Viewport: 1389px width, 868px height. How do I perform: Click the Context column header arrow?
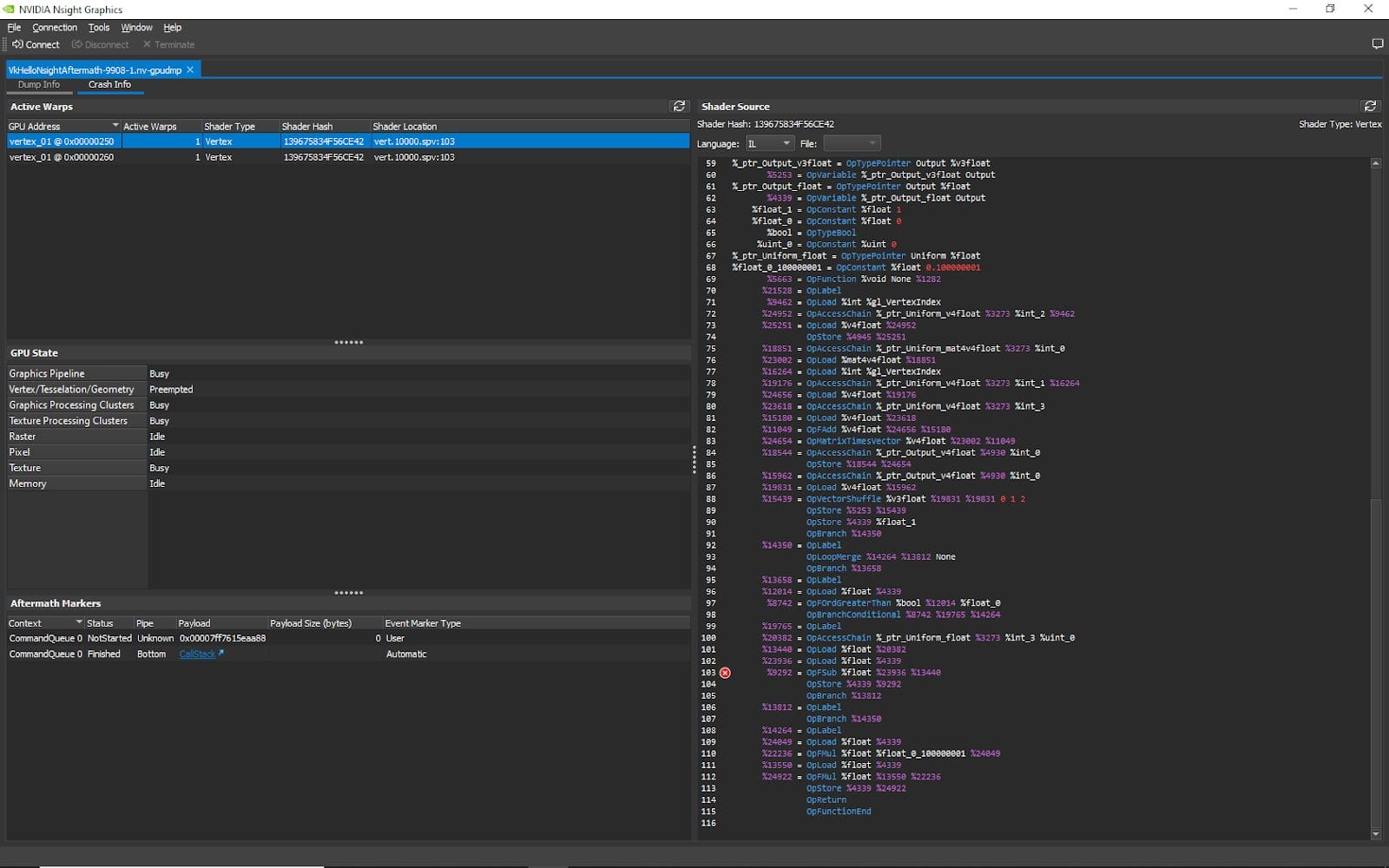pos(79,622)
